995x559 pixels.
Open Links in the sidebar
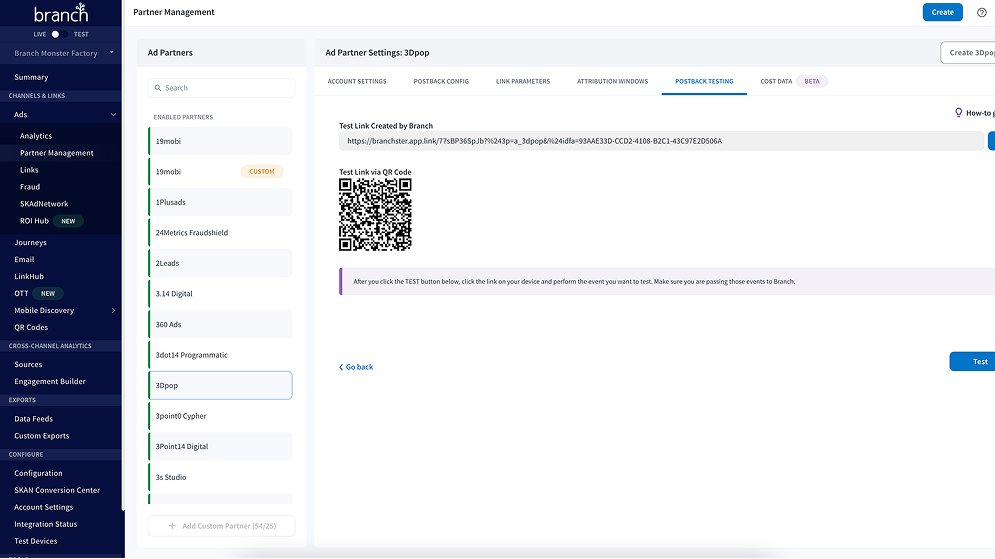point(29,170)
